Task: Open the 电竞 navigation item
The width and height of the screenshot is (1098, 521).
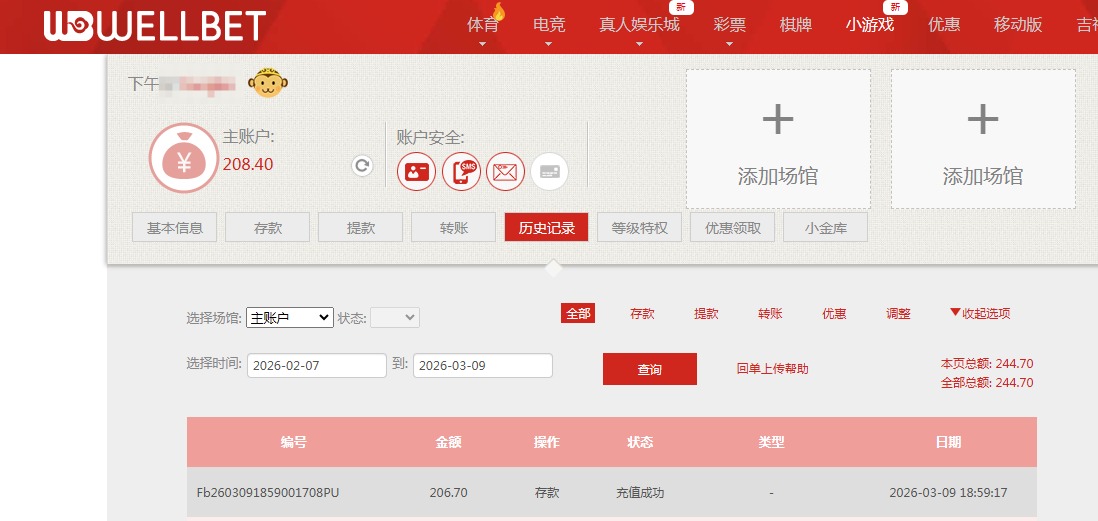Action: pyautogui.click(x=549, y=25)
